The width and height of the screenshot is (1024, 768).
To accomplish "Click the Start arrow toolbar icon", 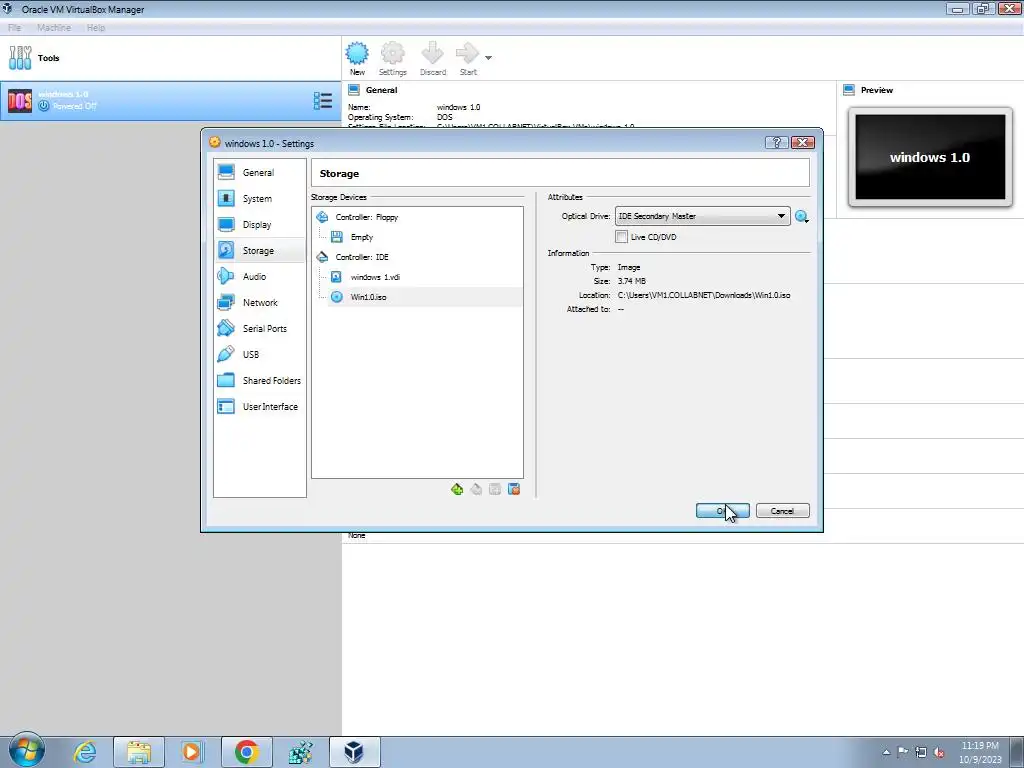I will [x=468, y=59].
